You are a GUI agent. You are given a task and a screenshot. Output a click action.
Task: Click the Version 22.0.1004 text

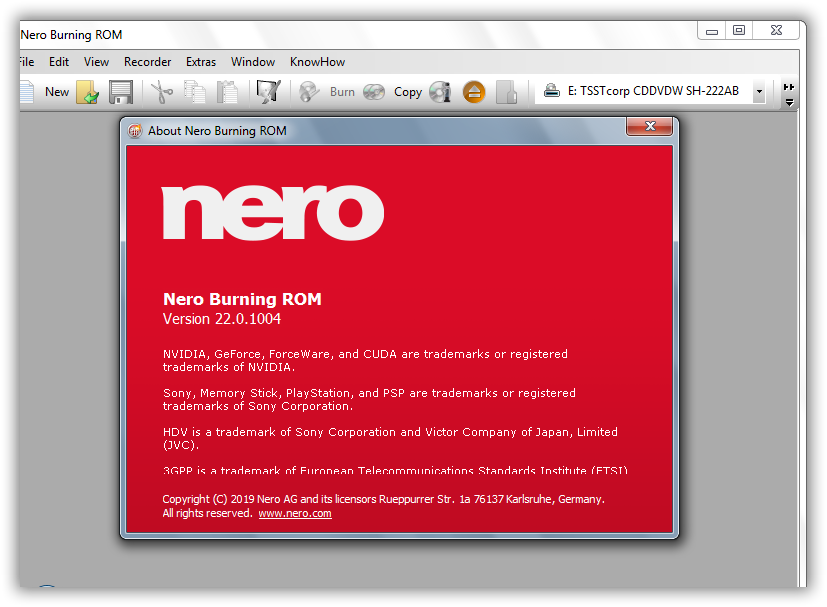[x=222, y=319]
